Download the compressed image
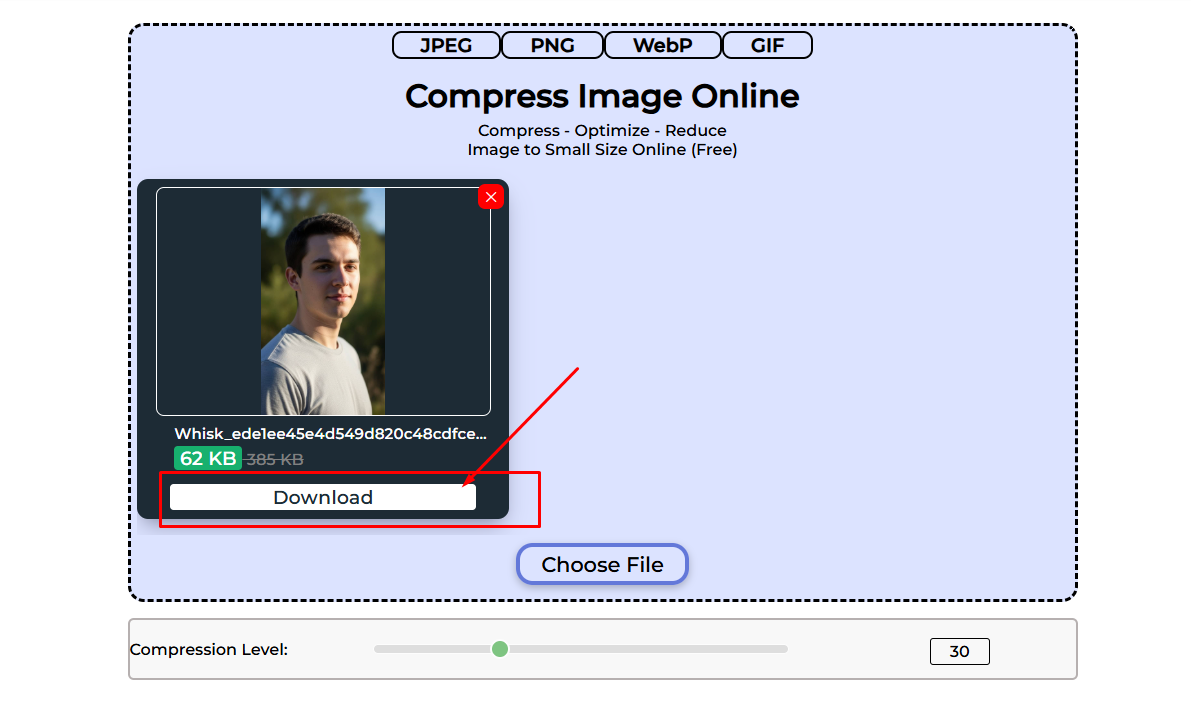 [x=322, y=496]
